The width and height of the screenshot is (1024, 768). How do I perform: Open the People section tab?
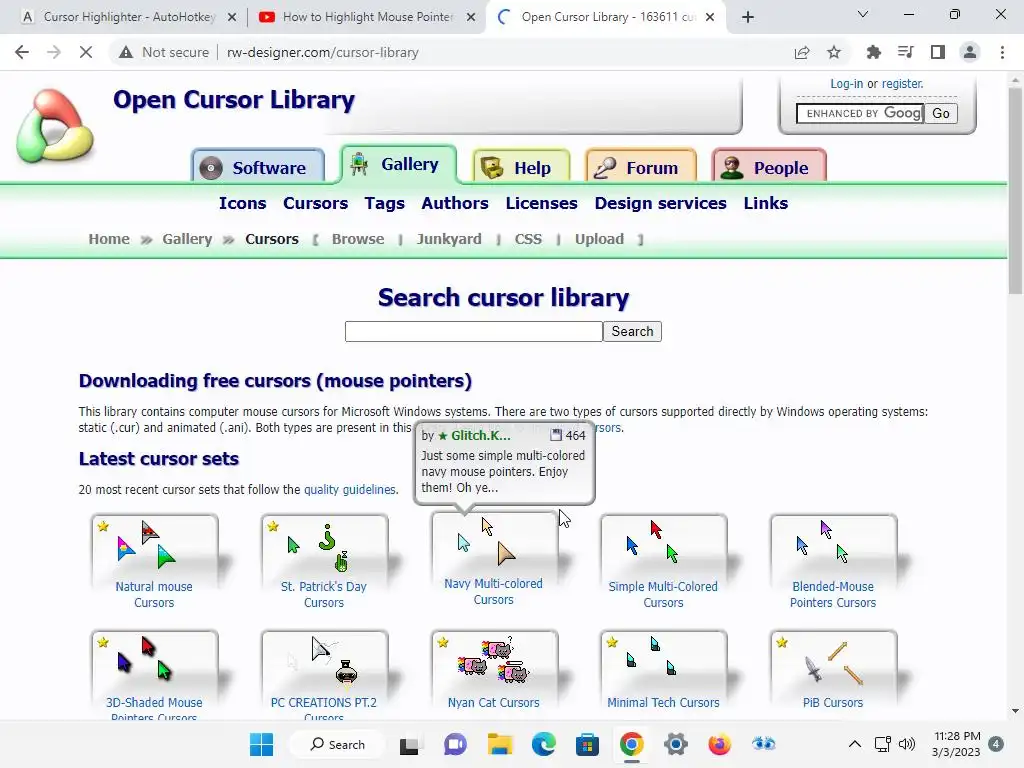point(769,167)
